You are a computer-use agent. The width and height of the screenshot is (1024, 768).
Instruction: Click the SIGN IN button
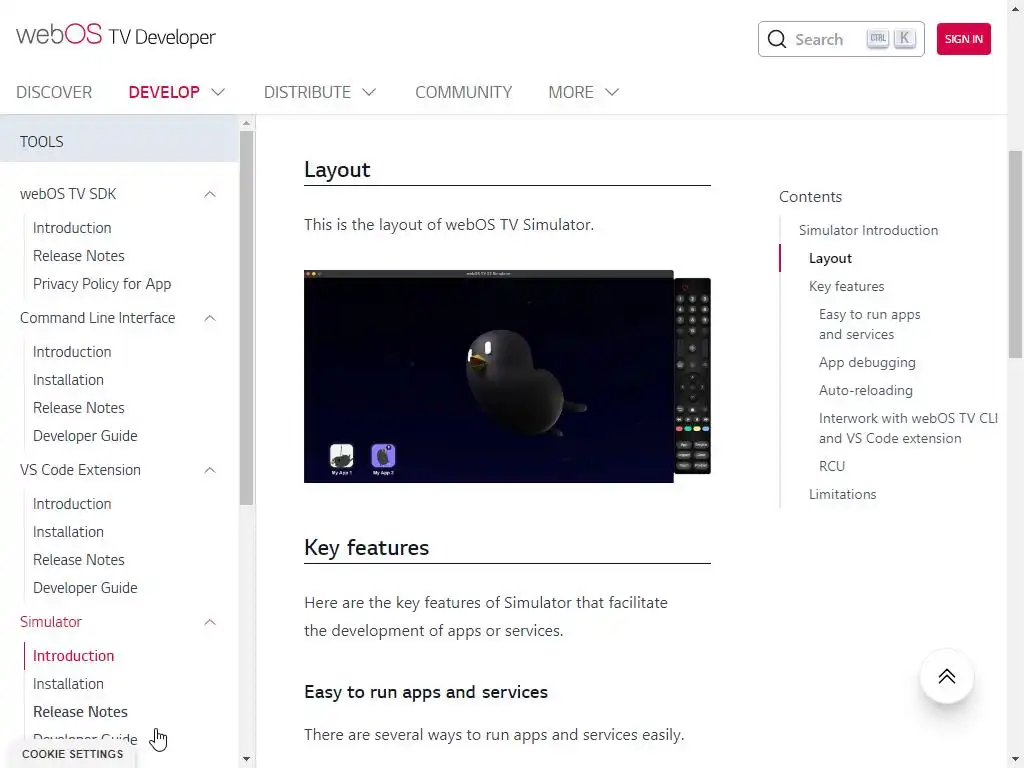point(963,39)
